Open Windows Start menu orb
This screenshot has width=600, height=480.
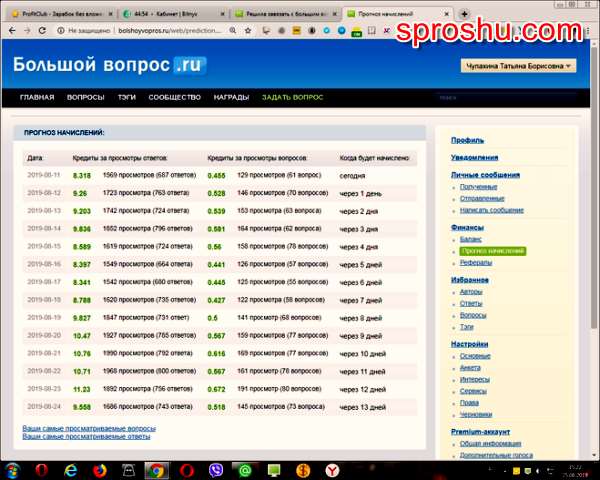(x=13, y=470)
